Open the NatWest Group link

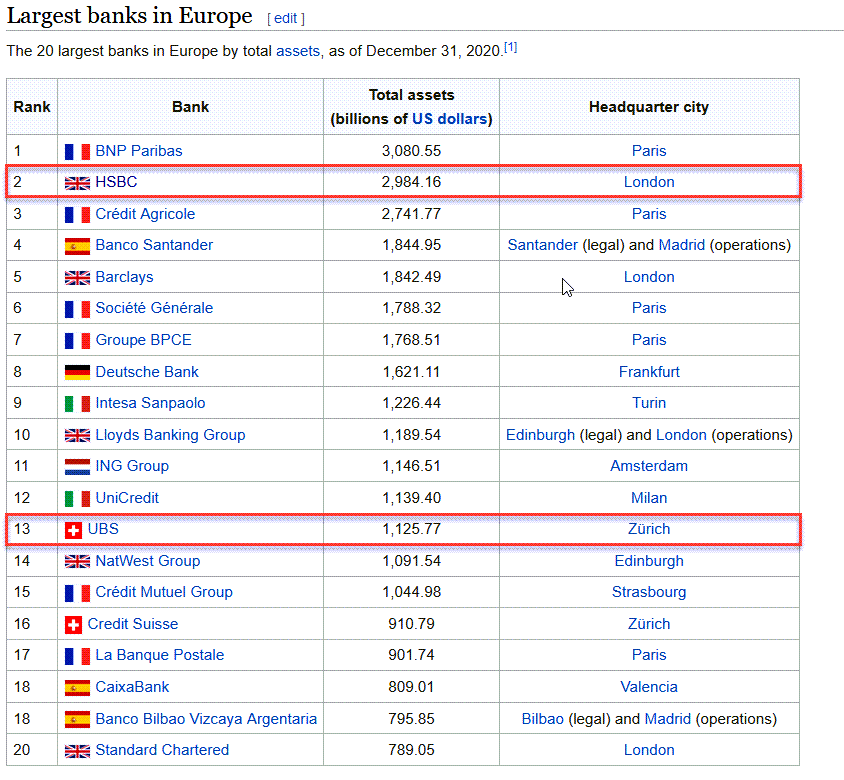(x=147, y=561)
